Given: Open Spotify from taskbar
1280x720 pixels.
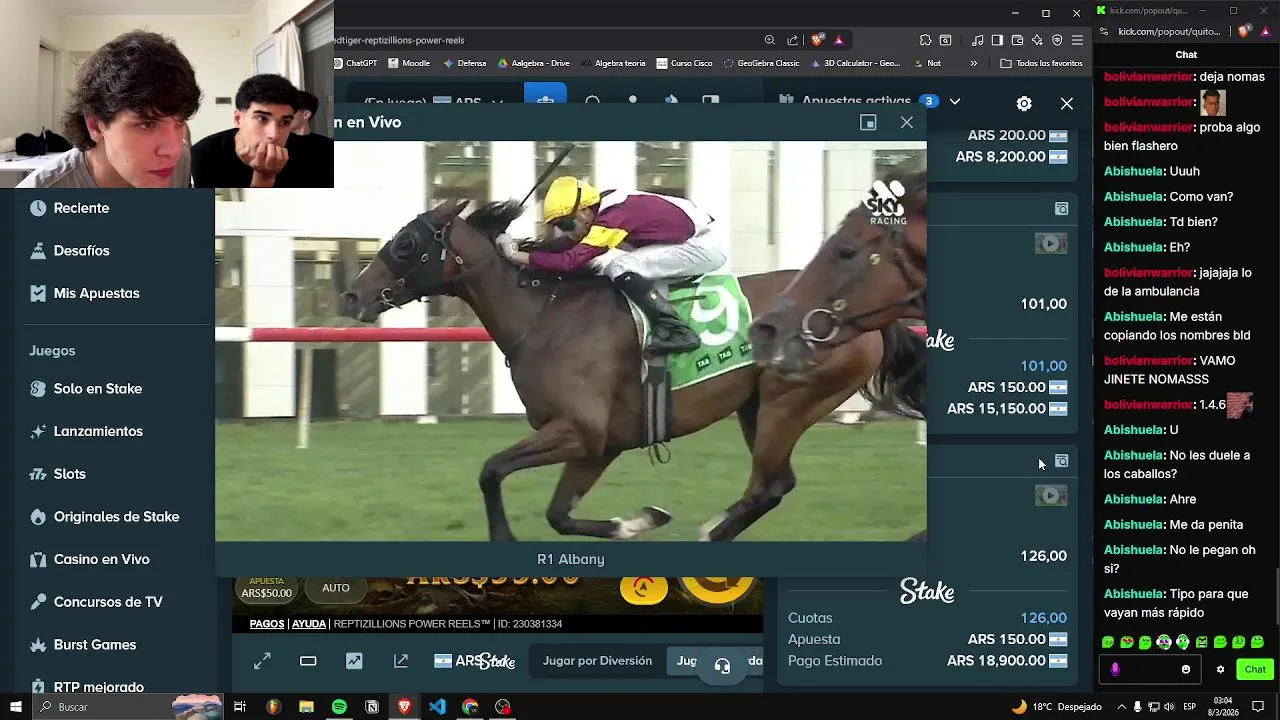Looking at the screenshot, I should [339, 707].
